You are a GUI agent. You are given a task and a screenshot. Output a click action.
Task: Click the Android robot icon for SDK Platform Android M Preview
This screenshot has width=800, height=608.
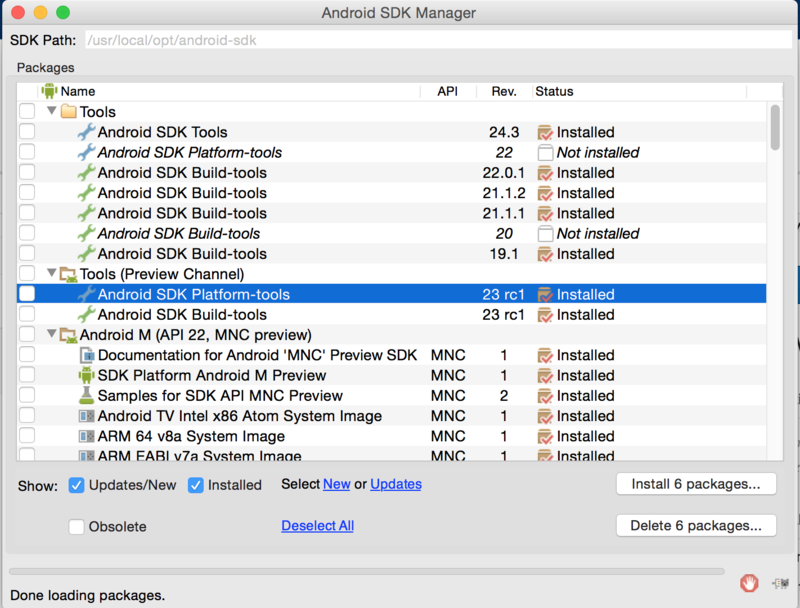tap(86, 375)
